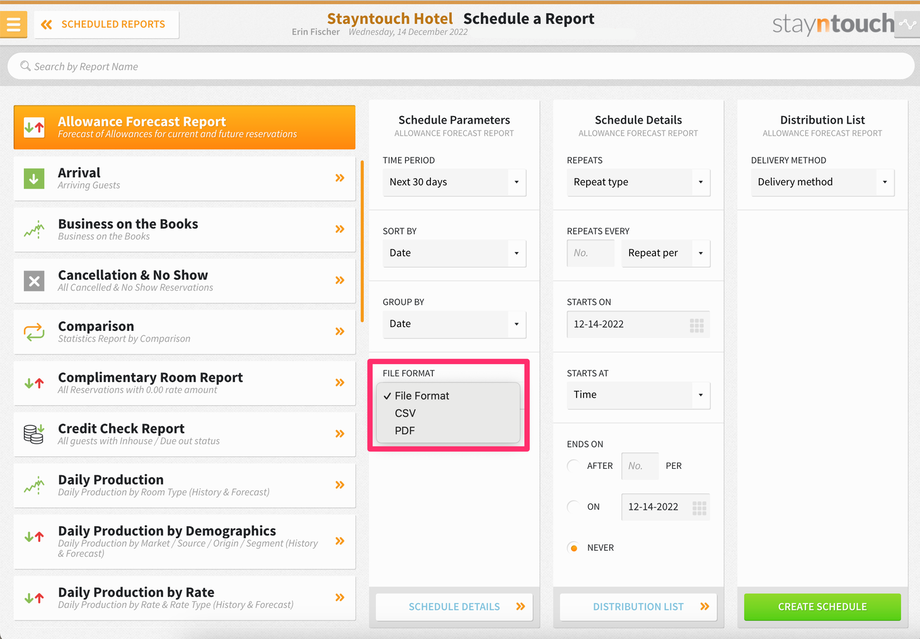Image resolution: width=920 pixels, height=639 pixels.
Task: Select the Ends On AFTER radio button
Action: click(x=573, y=466)
